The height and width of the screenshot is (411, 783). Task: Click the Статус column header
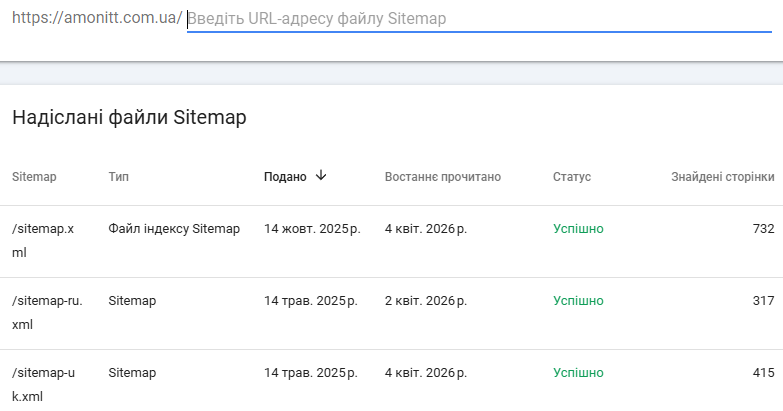point(572,177)
